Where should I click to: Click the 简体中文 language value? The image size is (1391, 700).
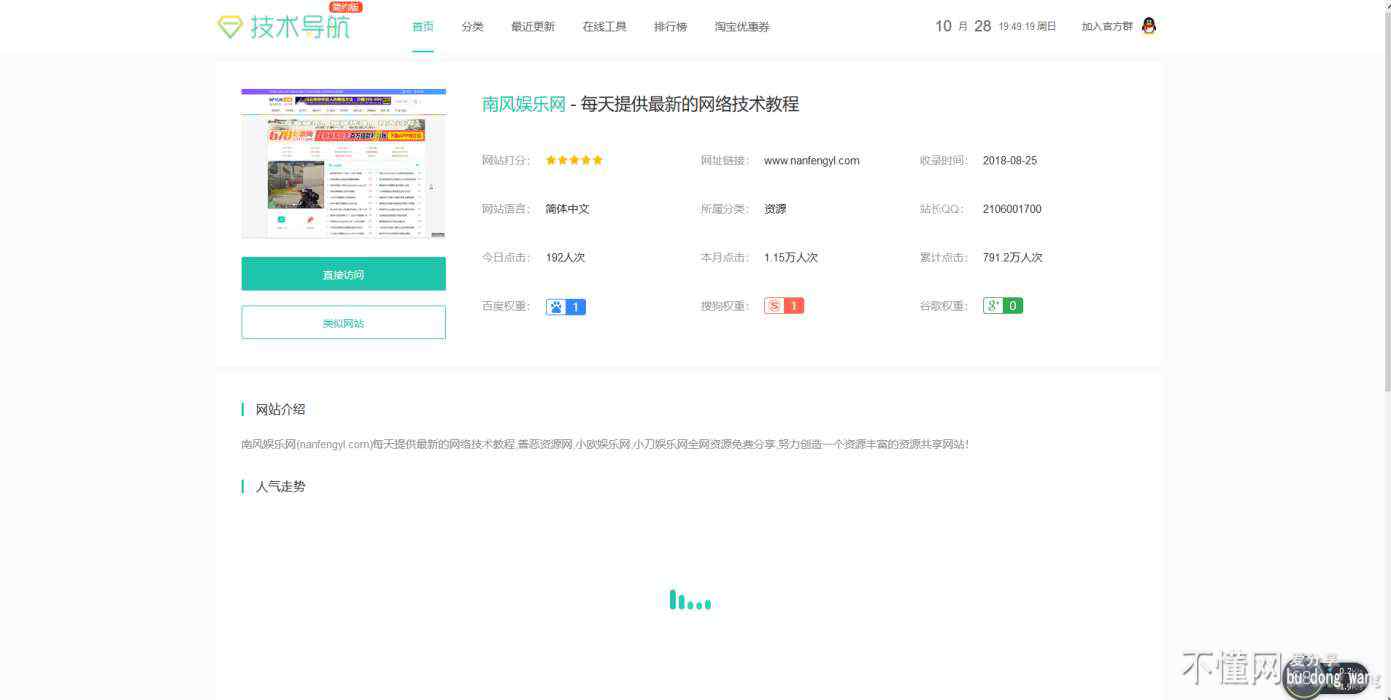click(568, 209)
